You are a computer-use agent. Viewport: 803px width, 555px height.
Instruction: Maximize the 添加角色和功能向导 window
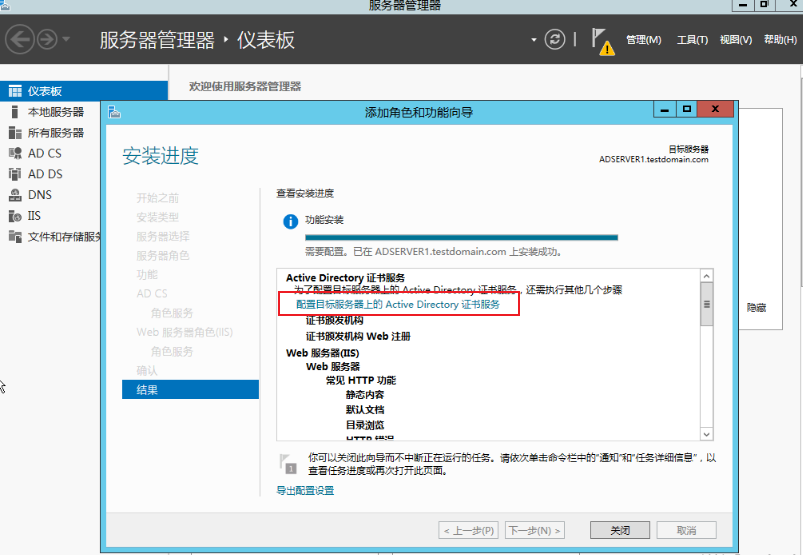pyautogui.click(x=687, y=110)
